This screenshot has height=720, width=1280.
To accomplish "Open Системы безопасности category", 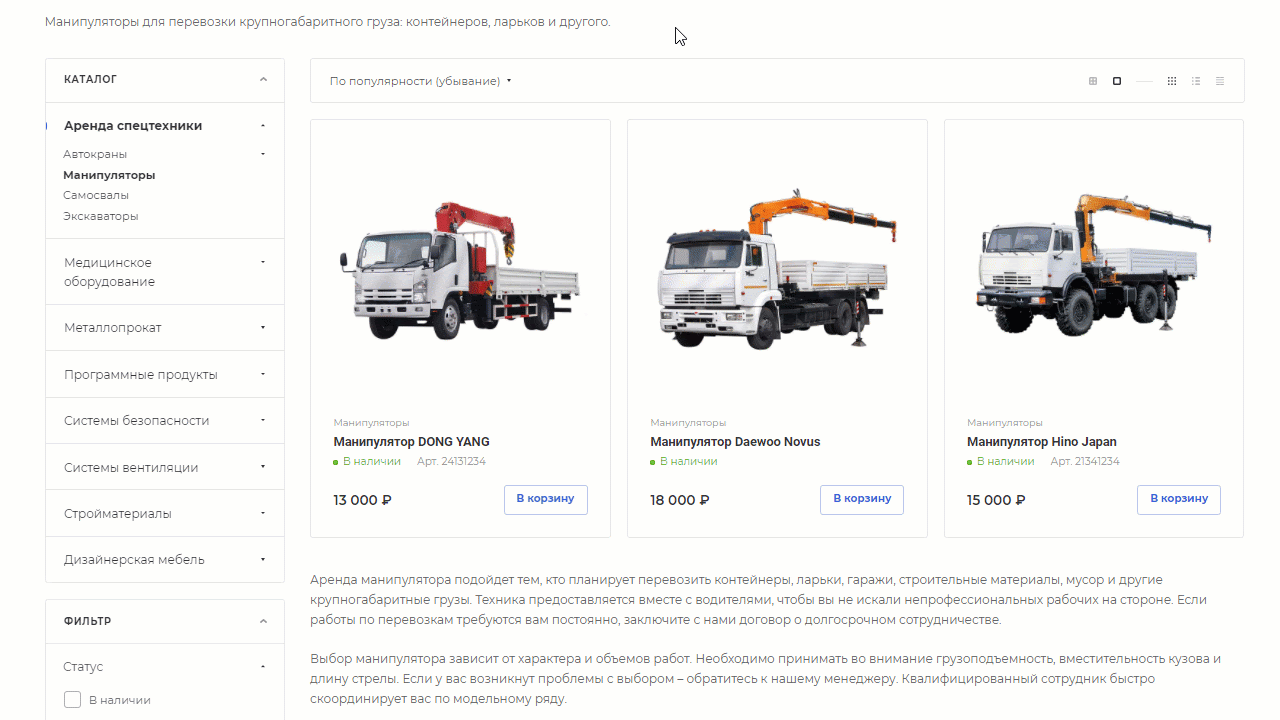I will coord(137,421).
